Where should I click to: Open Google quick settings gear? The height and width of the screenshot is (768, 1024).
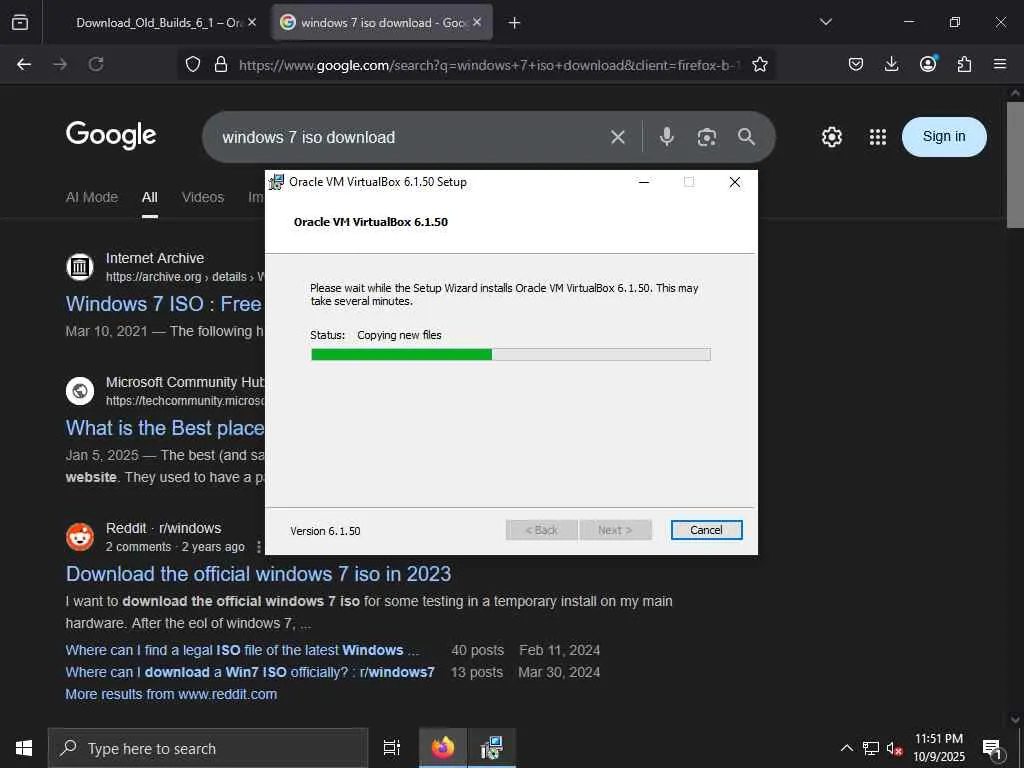pyautogui.click(x=831, y=137)
